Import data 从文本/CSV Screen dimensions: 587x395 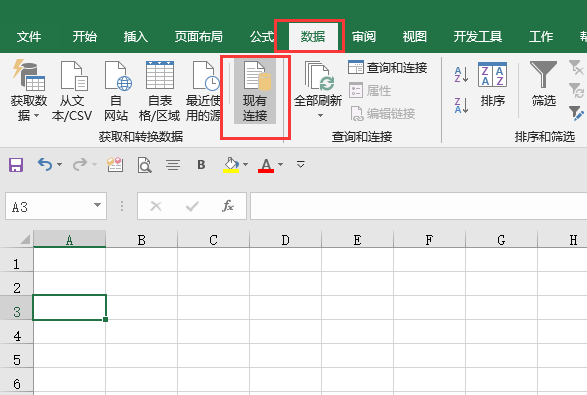(x=72, y=90)
